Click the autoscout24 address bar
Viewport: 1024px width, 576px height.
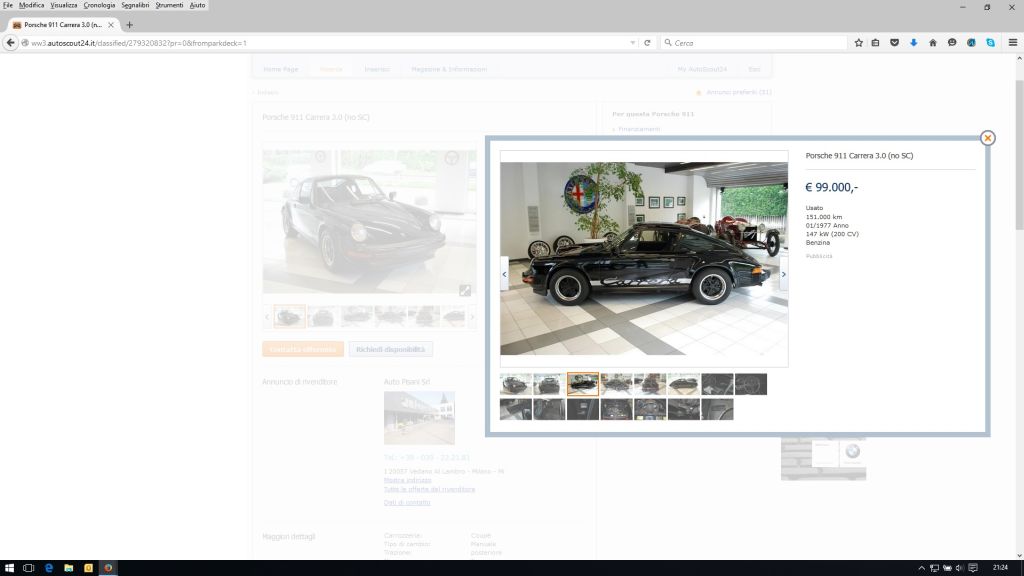tap(327, 43)
